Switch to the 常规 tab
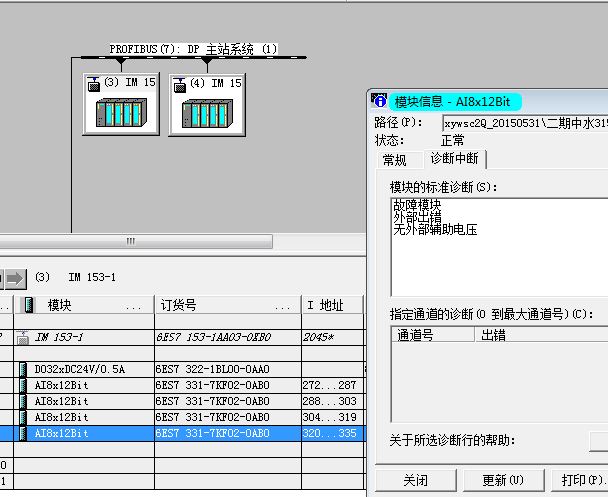This screenshot has width=608, height=497. [x=399, y=159]
